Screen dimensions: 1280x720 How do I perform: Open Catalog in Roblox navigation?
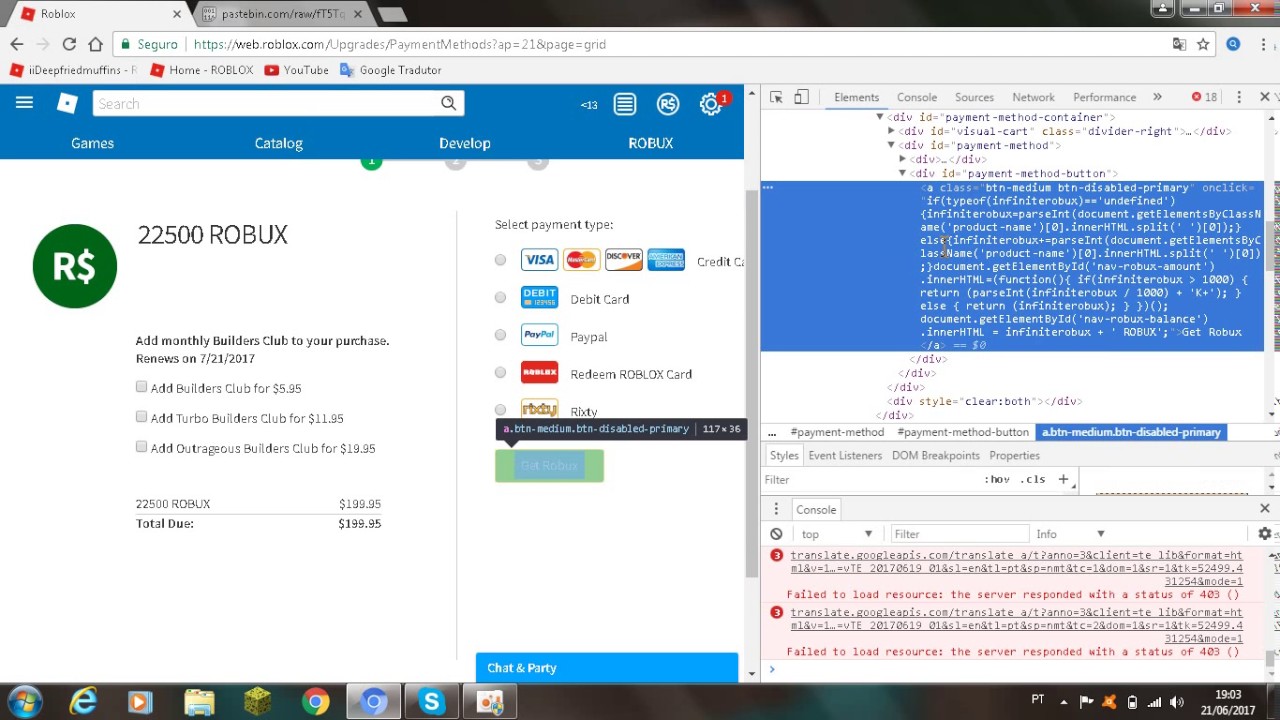coord(278,143)
